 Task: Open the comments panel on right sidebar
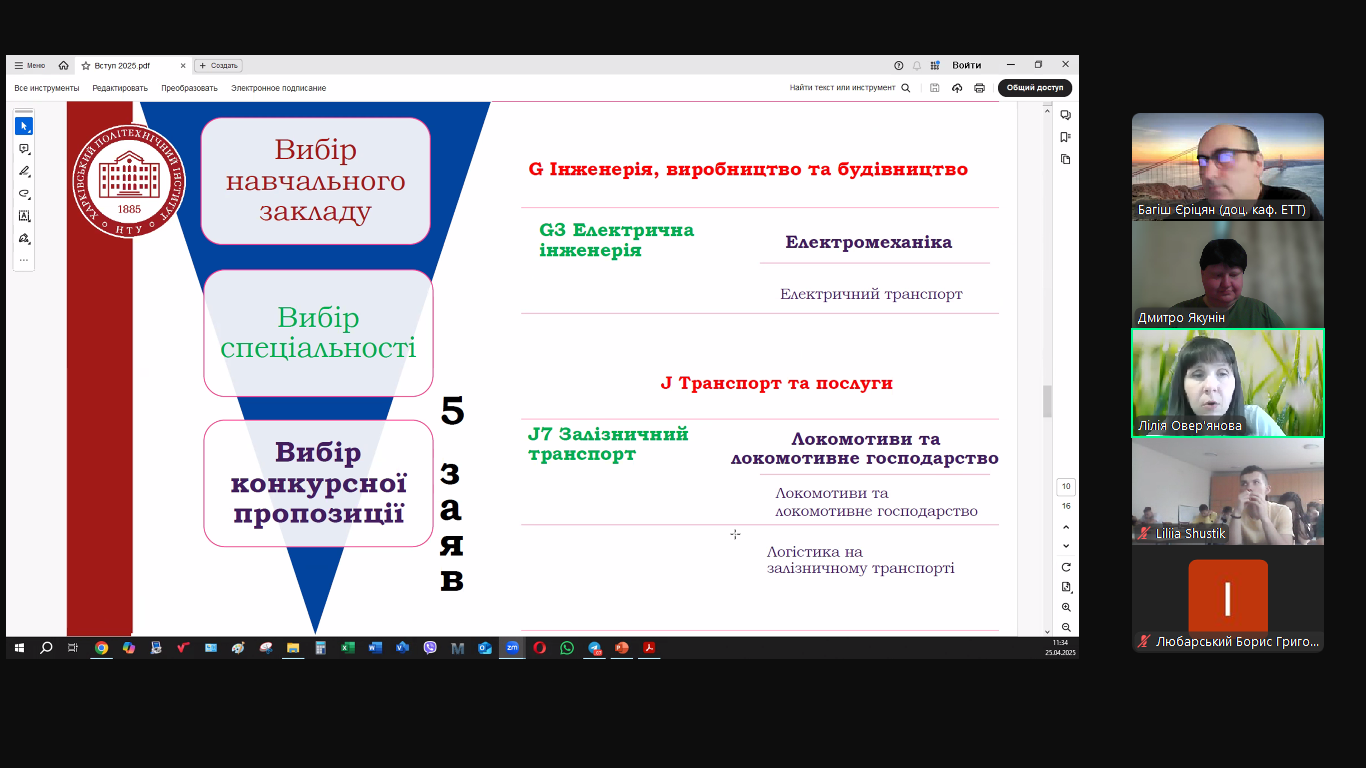click(1066, 115)
